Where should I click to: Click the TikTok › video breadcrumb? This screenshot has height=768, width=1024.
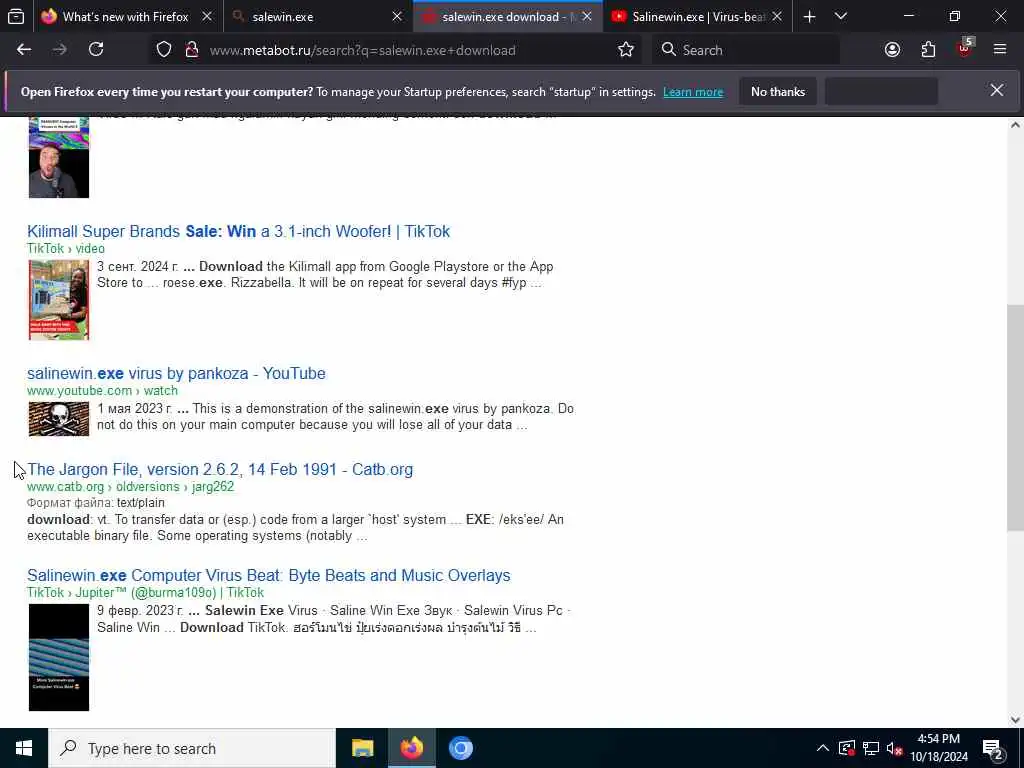tap(66, 249)
